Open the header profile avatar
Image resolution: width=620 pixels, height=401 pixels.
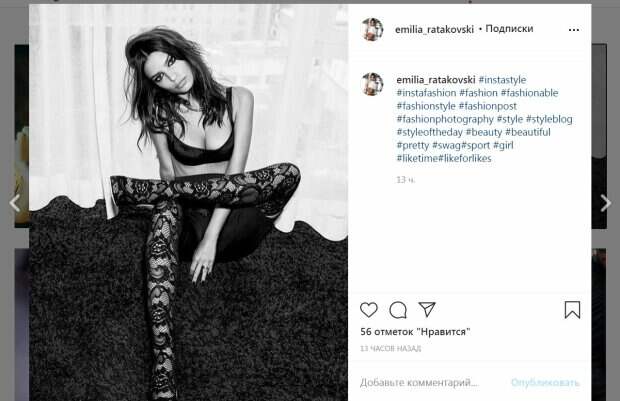click(372, 29)
